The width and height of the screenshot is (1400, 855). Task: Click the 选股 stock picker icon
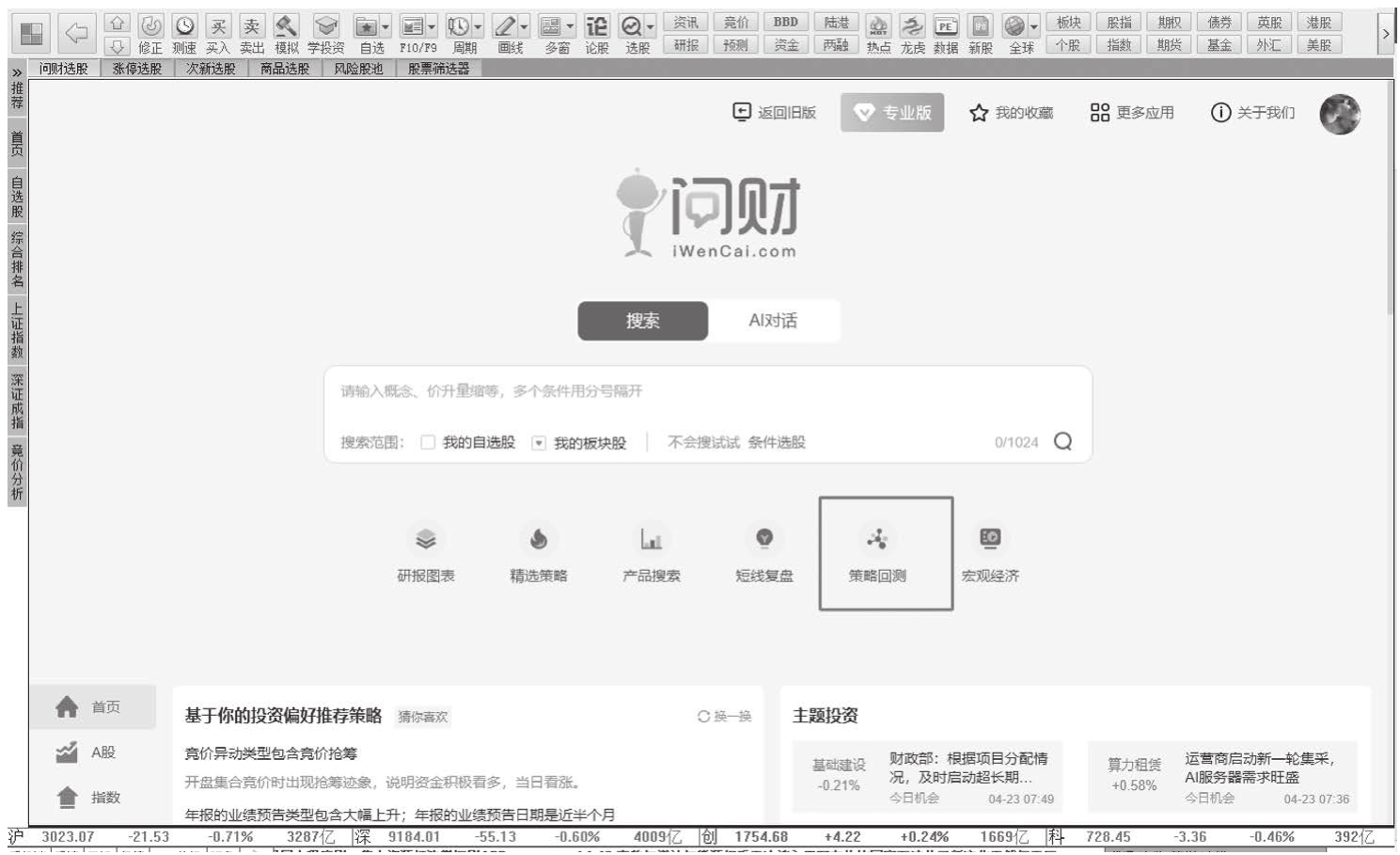pyautogui.click(x=632, y=26)
